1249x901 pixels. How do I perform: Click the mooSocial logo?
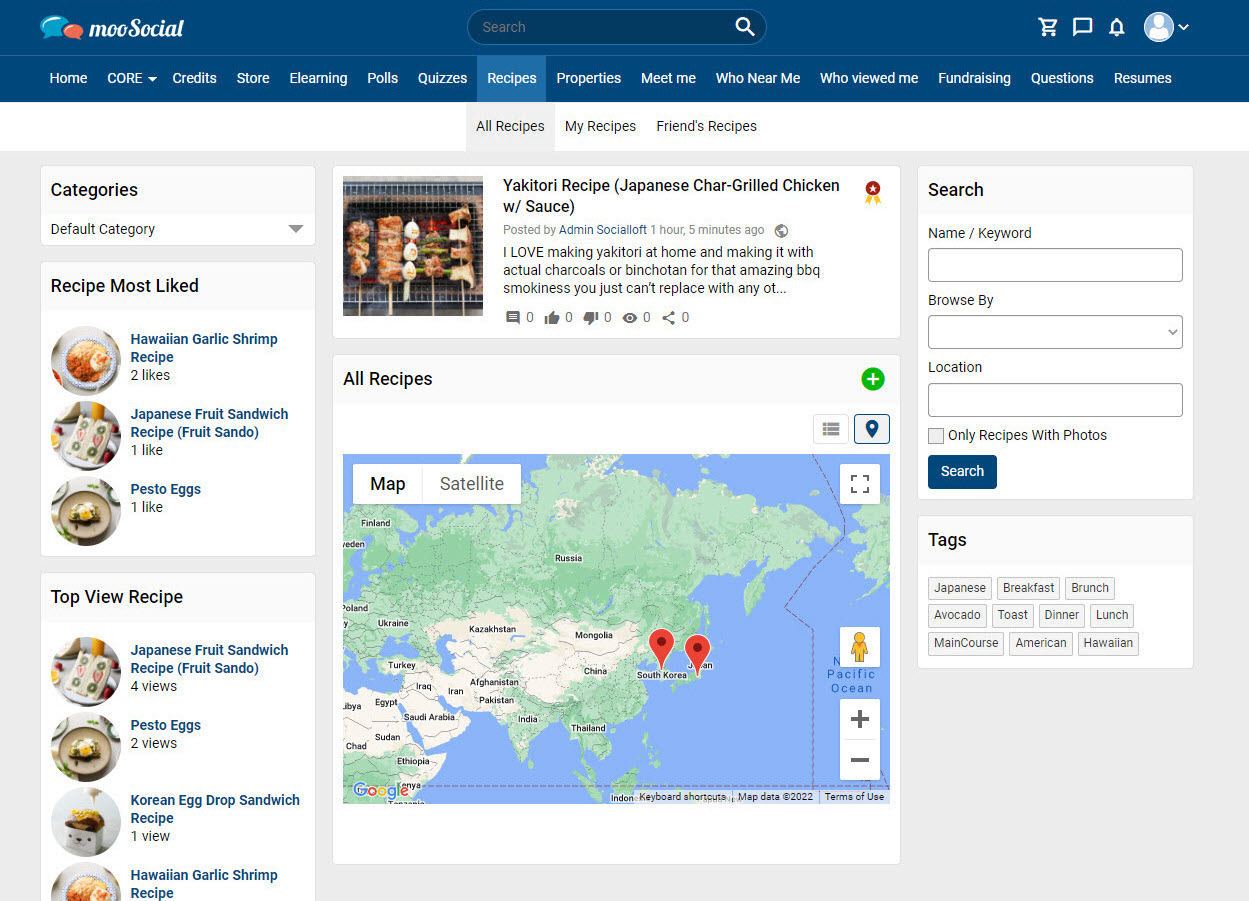point(112,27)
